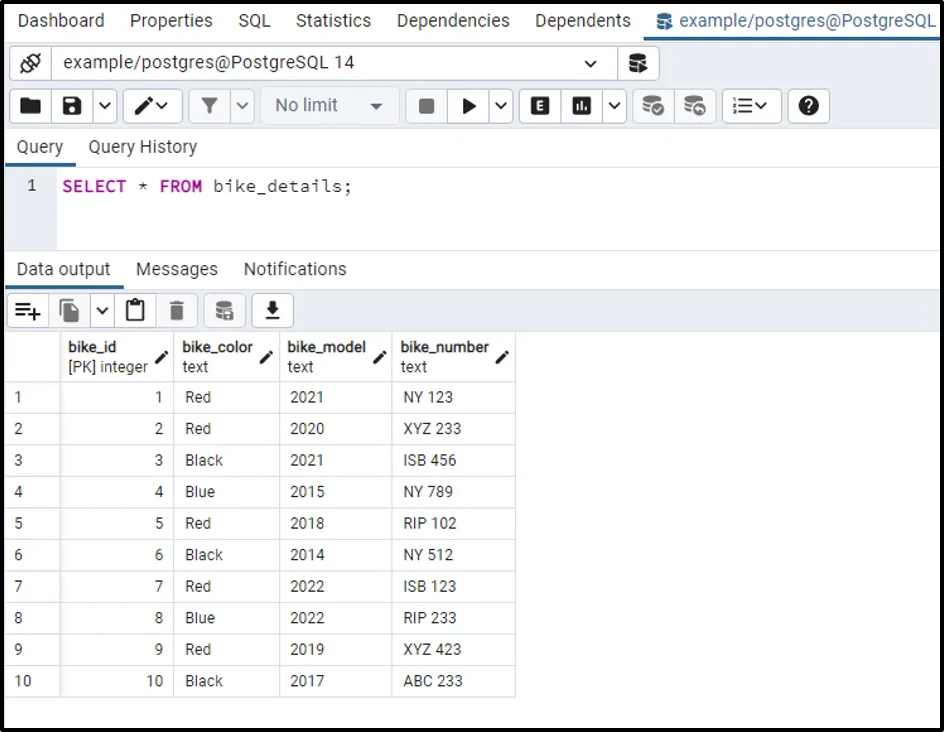The width and height of the screenshot is (944, 732).
Task: Click the Explain query icon labeled E
Action: click(540, 106)
